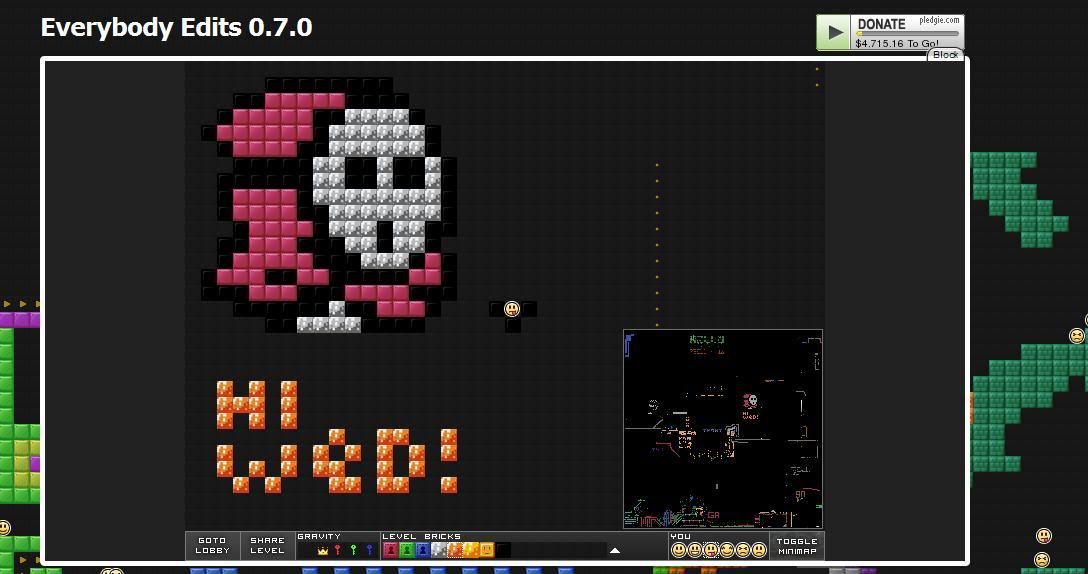
Task: Select the gold crown brick
Action: pos(323,550)
